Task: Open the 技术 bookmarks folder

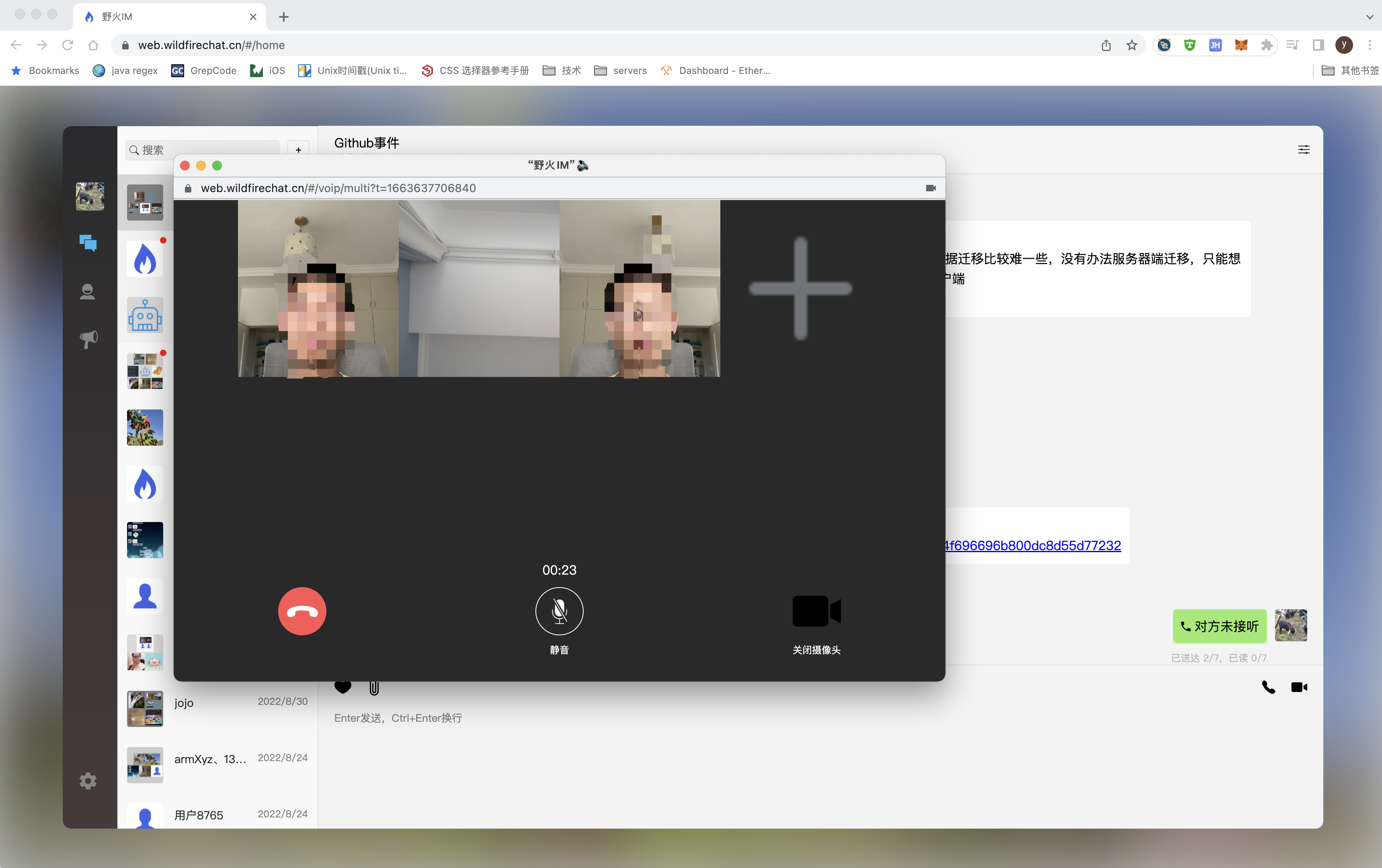Action: pos(562,71)
